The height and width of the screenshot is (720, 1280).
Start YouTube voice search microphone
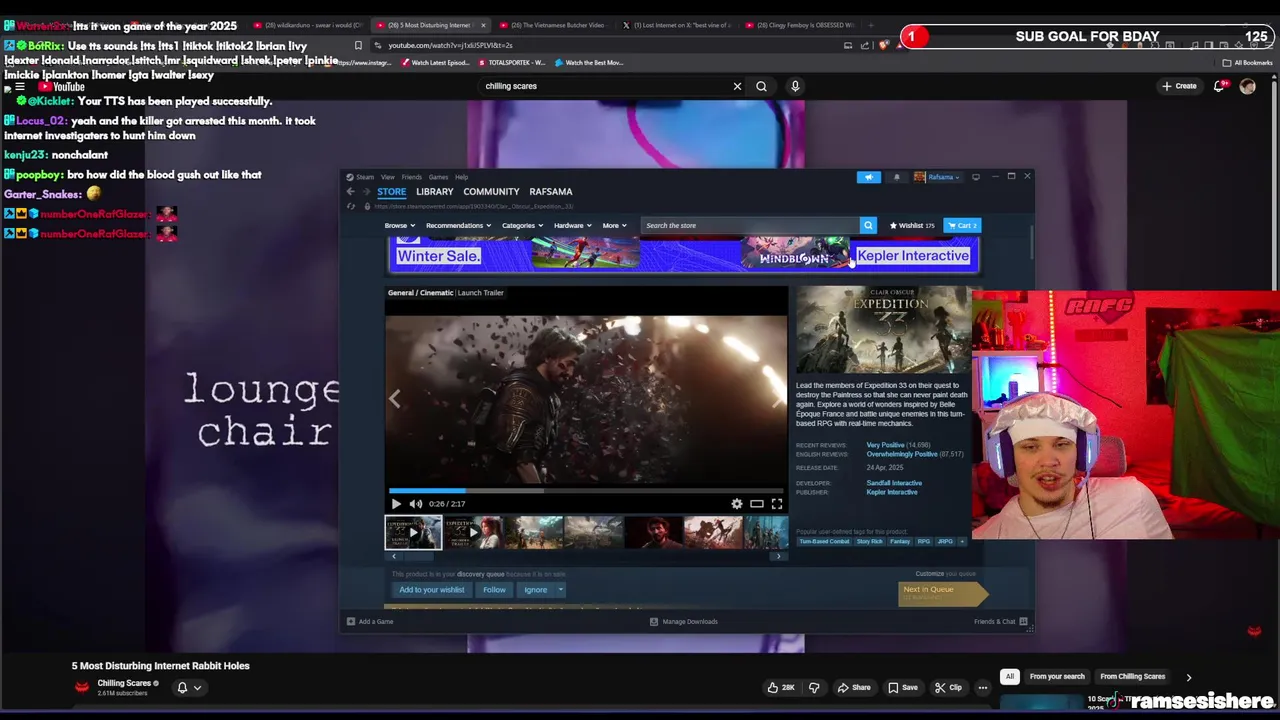(x=795, y=86)
